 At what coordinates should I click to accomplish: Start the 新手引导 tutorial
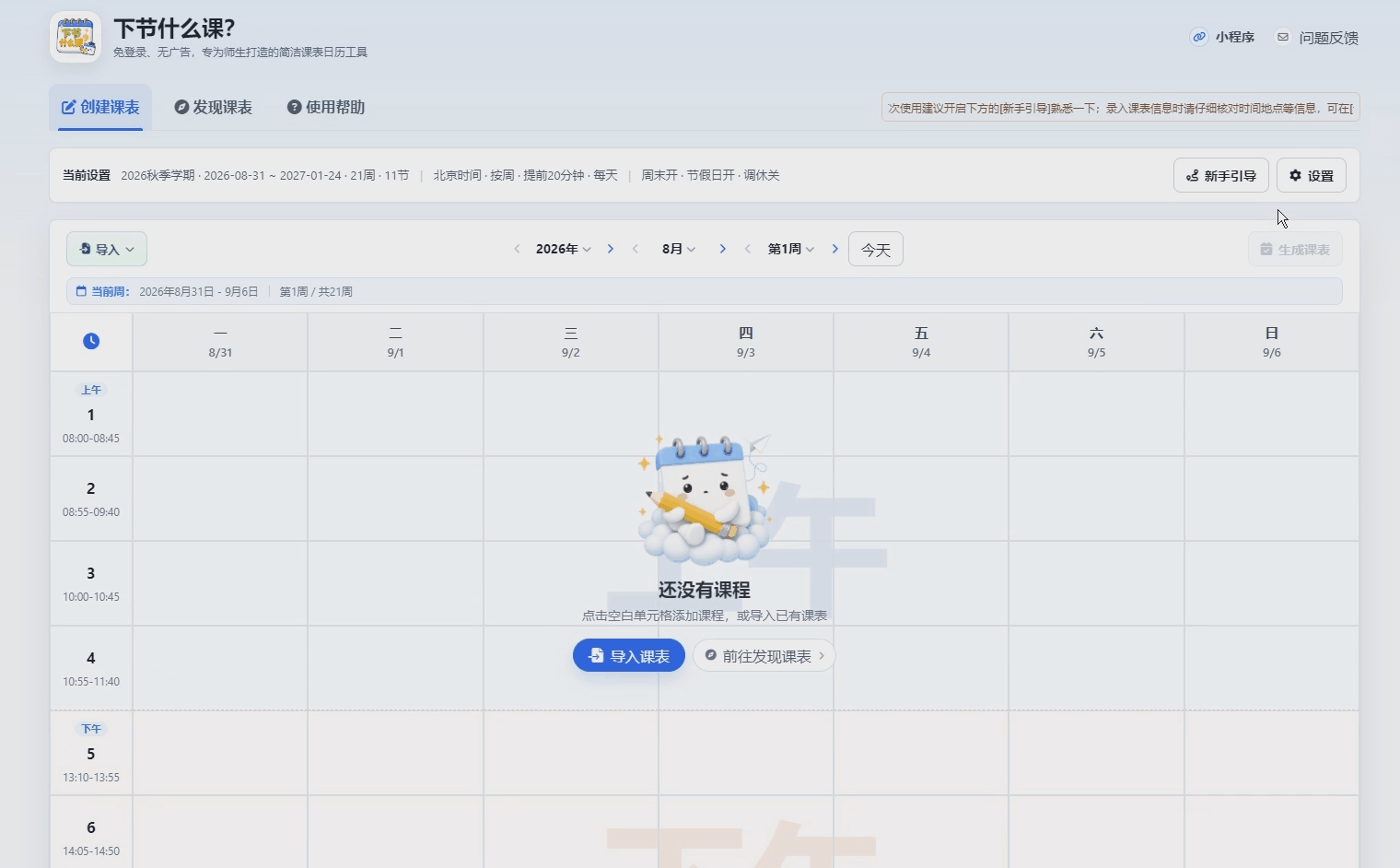1221,175
